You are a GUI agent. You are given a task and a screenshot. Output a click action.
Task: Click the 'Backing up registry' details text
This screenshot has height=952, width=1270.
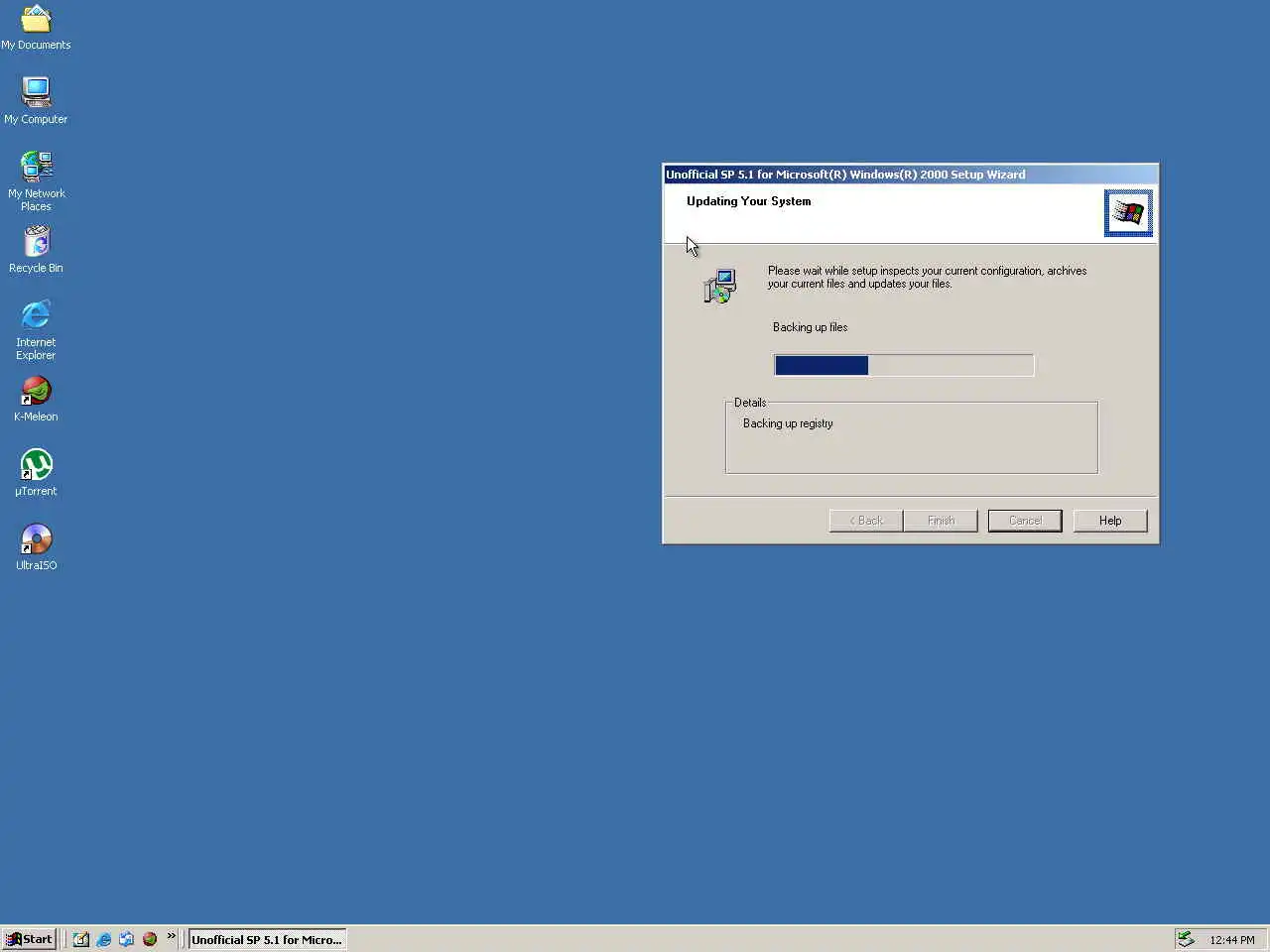point(788,423)
